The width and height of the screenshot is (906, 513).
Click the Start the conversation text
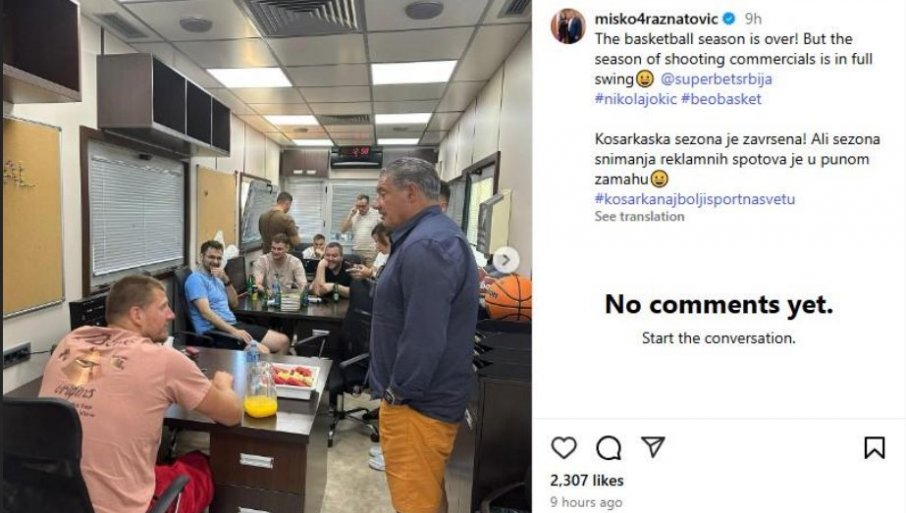[718, 338]
